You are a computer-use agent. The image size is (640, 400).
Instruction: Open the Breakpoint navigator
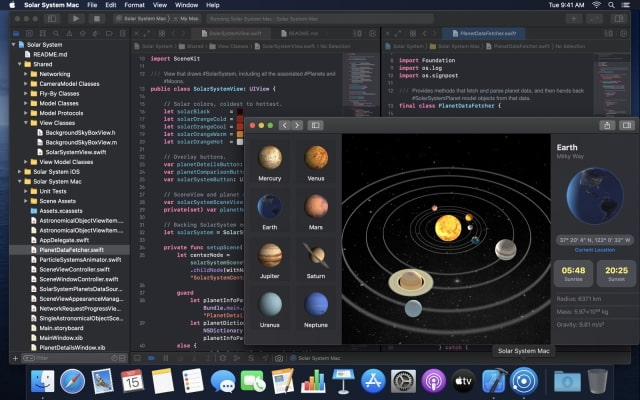109,33
